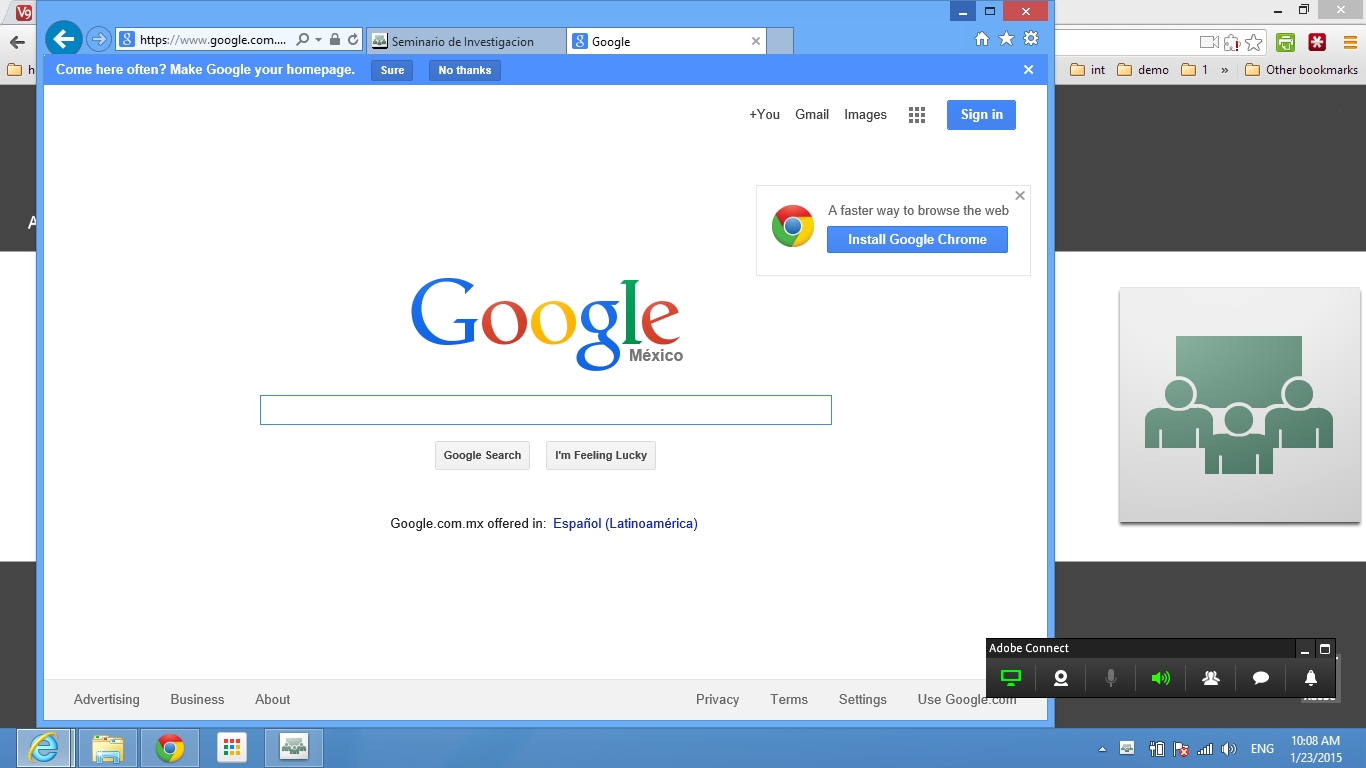Click the Google Search button
The height and width of the screenshot is (768, 1366).
point(482,455)
